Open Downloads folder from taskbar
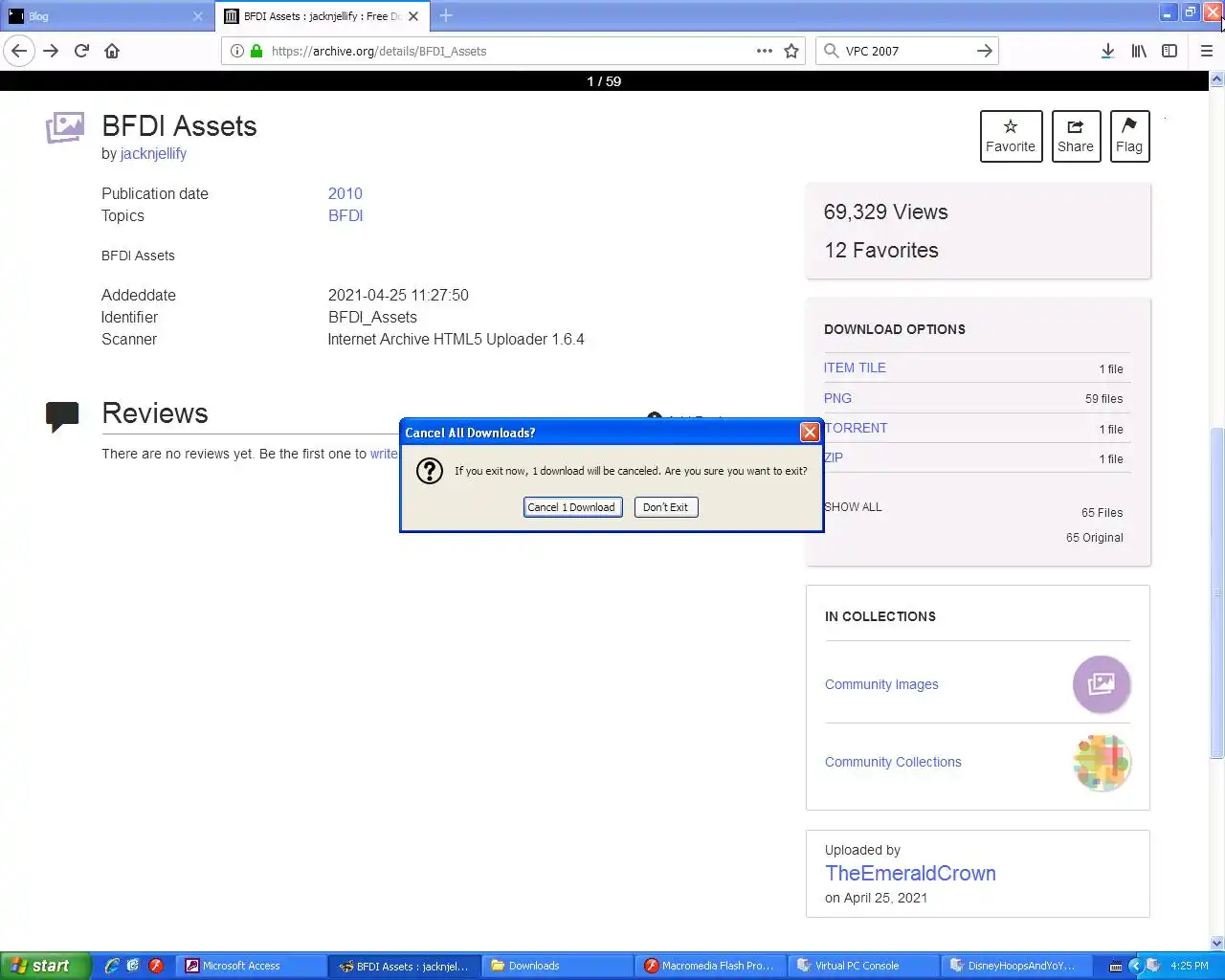1225x980 pixels. [555, 966]
